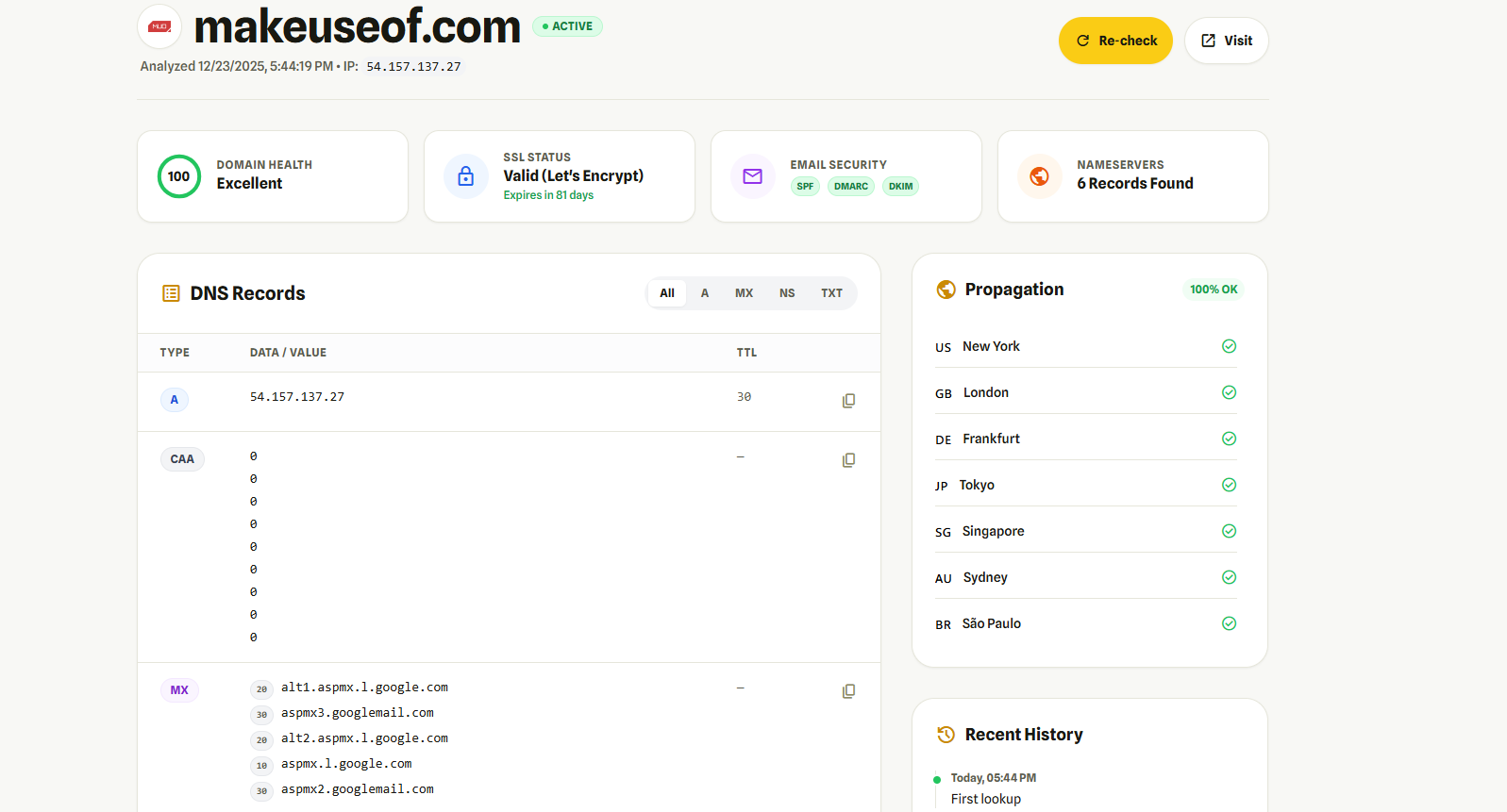Image resolution: width=1507 pixels, height=812 pixels.
Task: Click the DMARC email security badge
Action: coord(851,187)
